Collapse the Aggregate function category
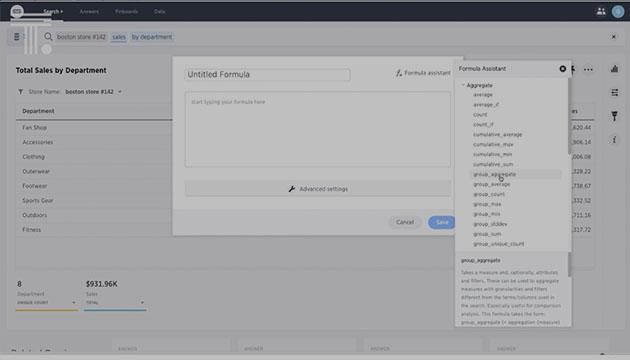This screenshot has width=630, height=360. coord(463,85)
